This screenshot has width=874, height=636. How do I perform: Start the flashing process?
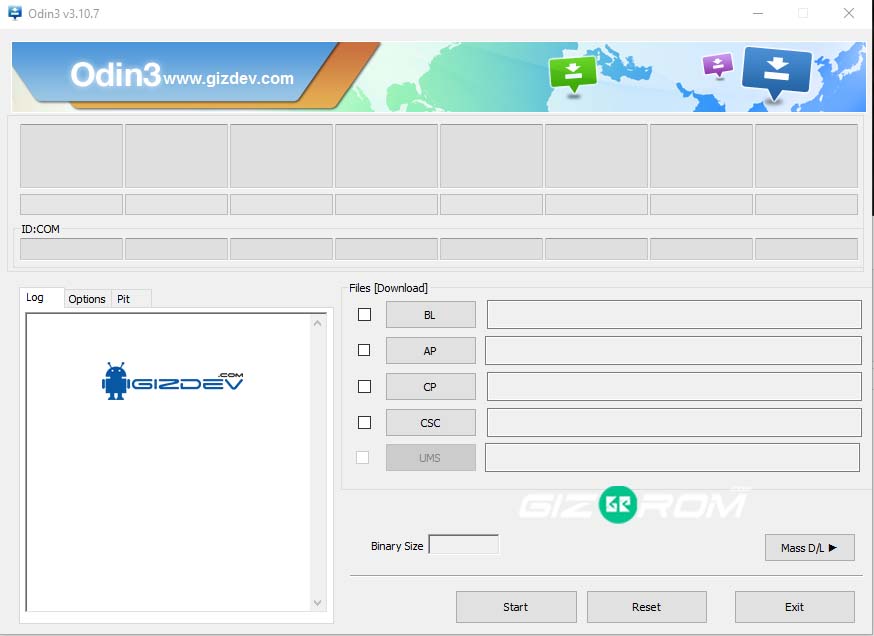coord(516,607)
